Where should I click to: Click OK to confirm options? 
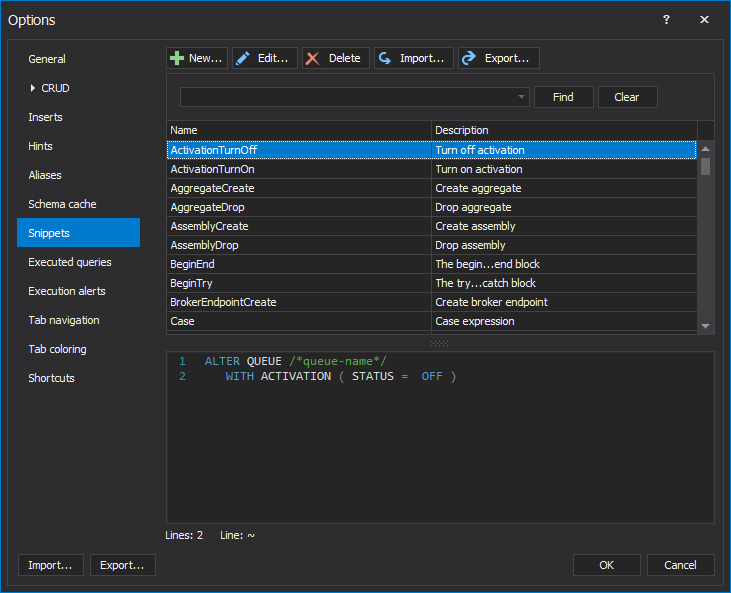click(x=607, y=565)
